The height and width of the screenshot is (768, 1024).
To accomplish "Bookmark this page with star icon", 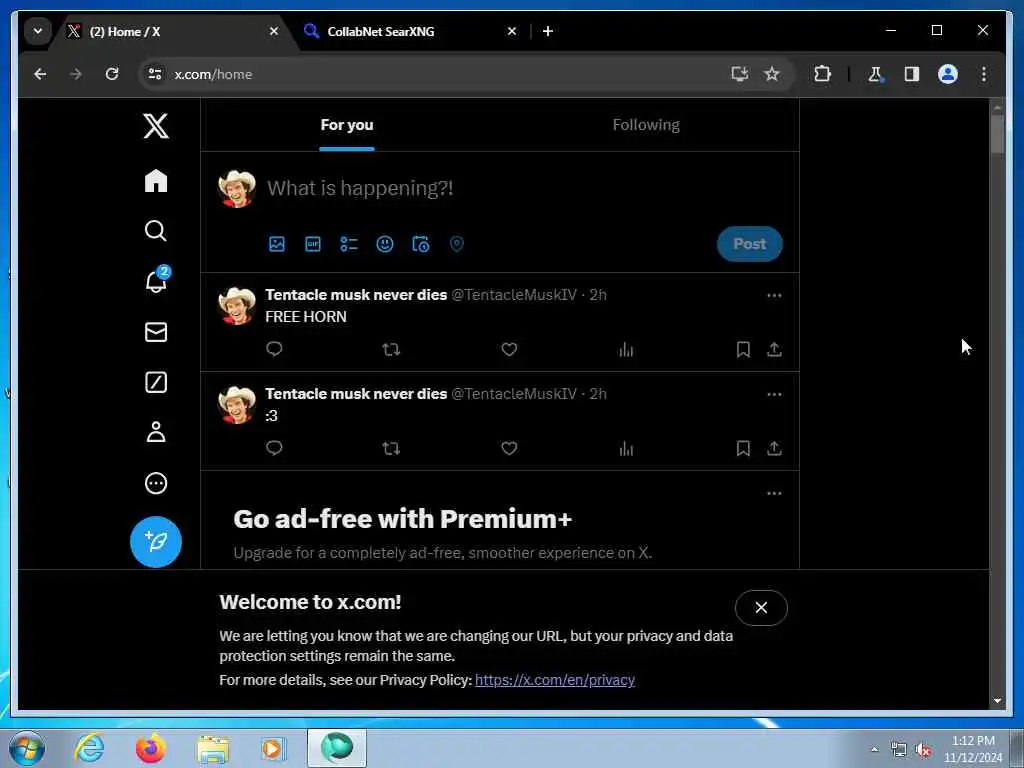I will [x=772, y=74].
